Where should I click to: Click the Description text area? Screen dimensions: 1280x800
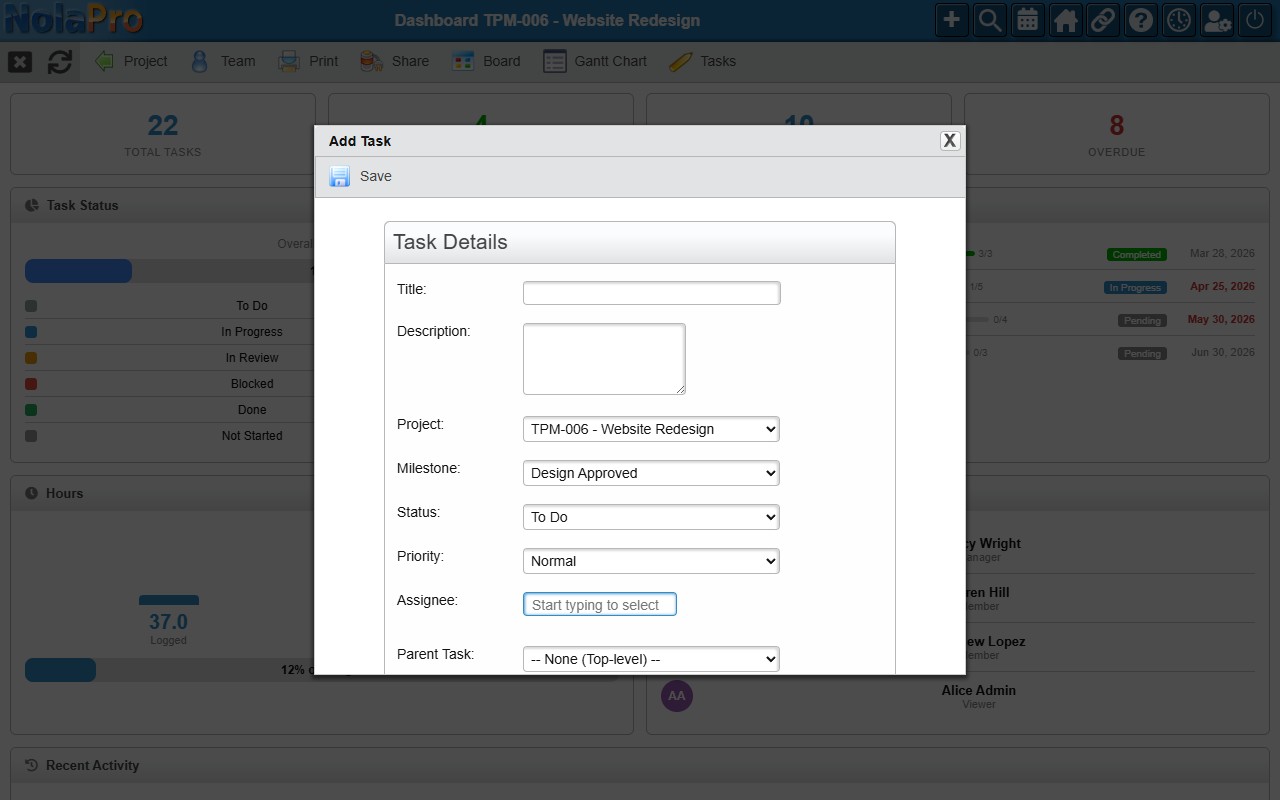pyautogui.click(x=604, y=359)
